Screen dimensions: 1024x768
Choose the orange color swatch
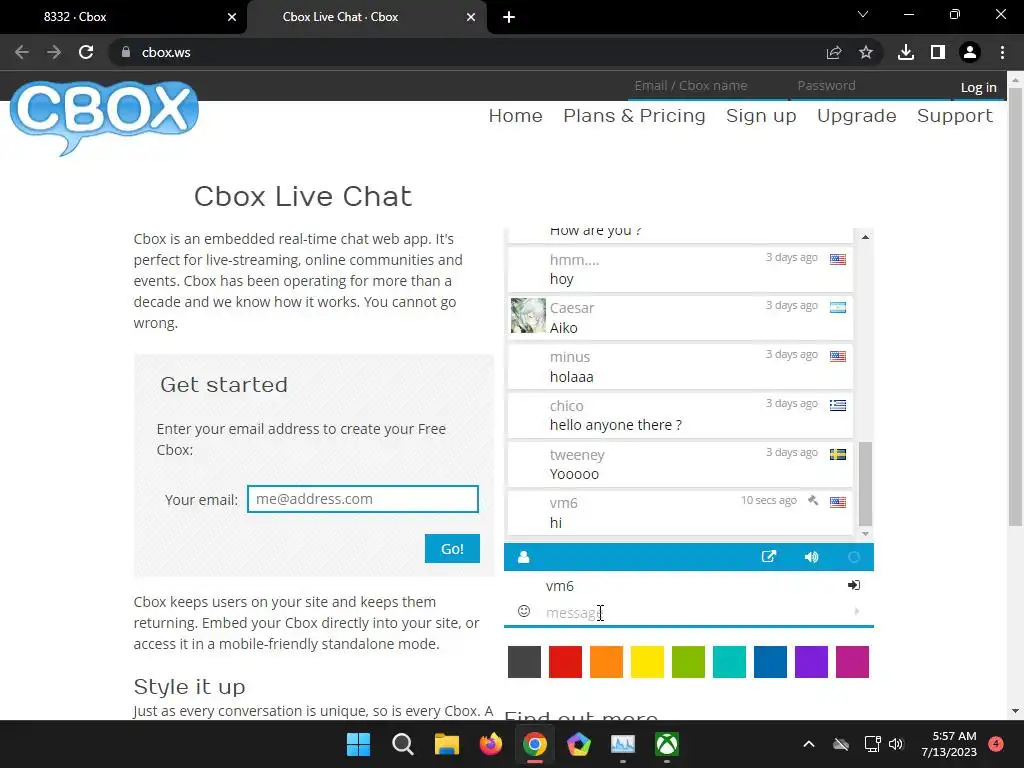(606, 662)
